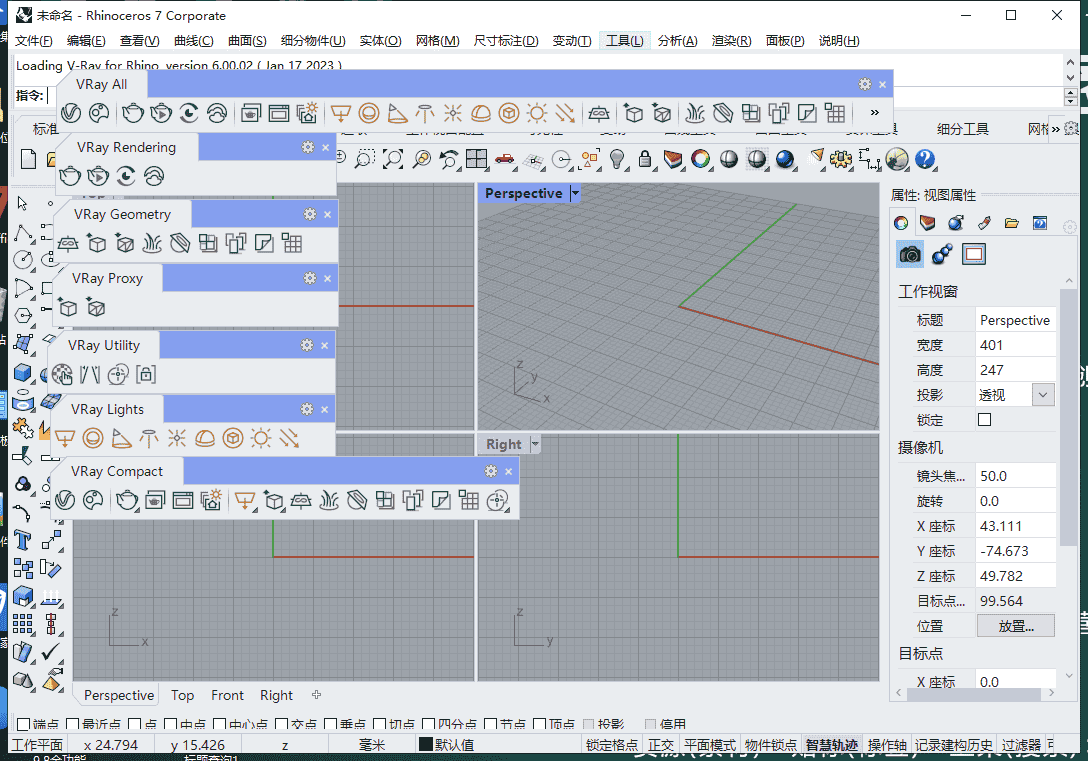Select the camera icon in viewport properties panel
The height and width of the screenshot is (761, 1088).
pyautogui.click(x=909, y=254)
